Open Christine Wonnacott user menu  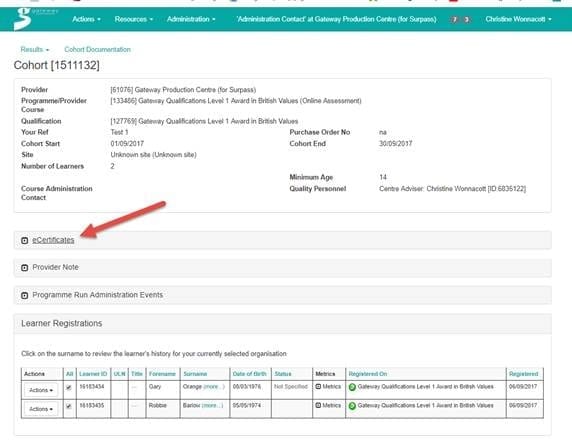point(518,19)
